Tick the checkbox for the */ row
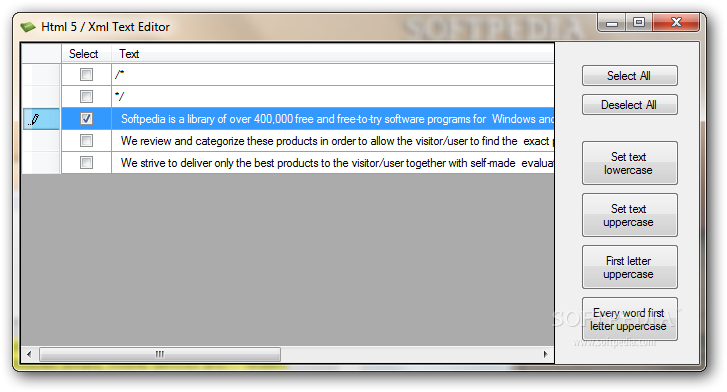 coord(86,96)
